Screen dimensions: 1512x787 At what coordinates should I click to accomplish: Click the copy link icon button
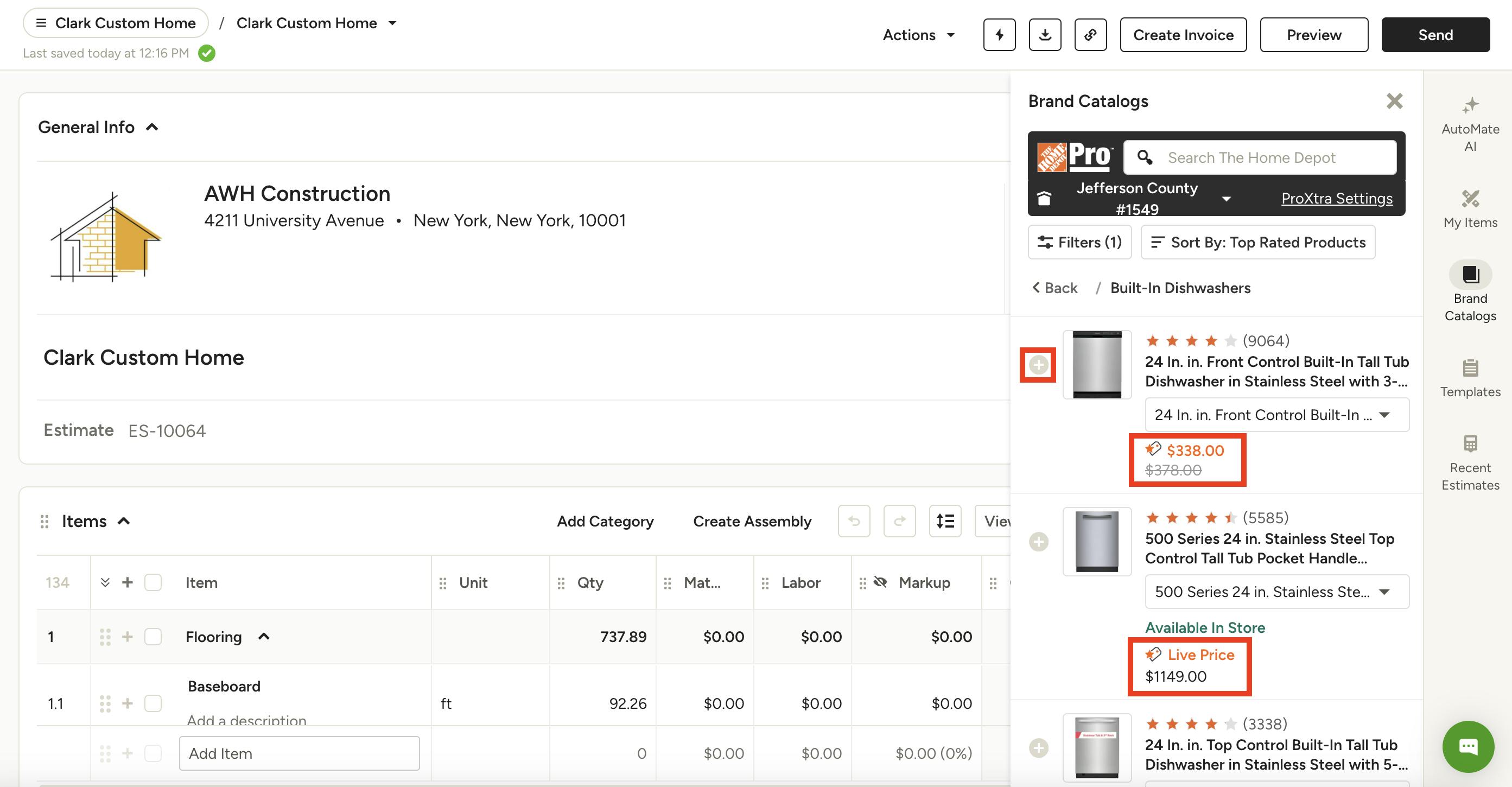(1090, 35)
